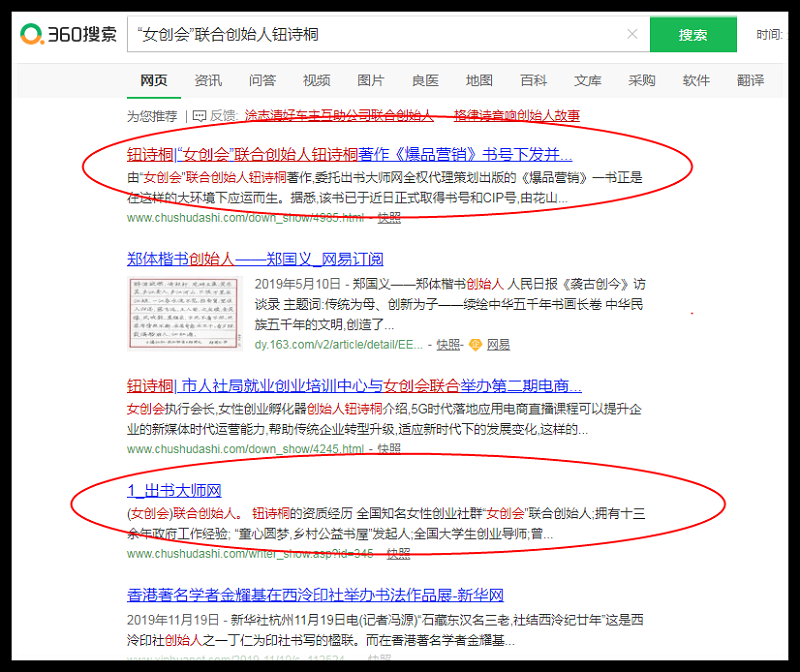This screenshot has width=800, height=672.
Task: Open the 1_出书大师网 result link
Action: [x=174, y=490]
